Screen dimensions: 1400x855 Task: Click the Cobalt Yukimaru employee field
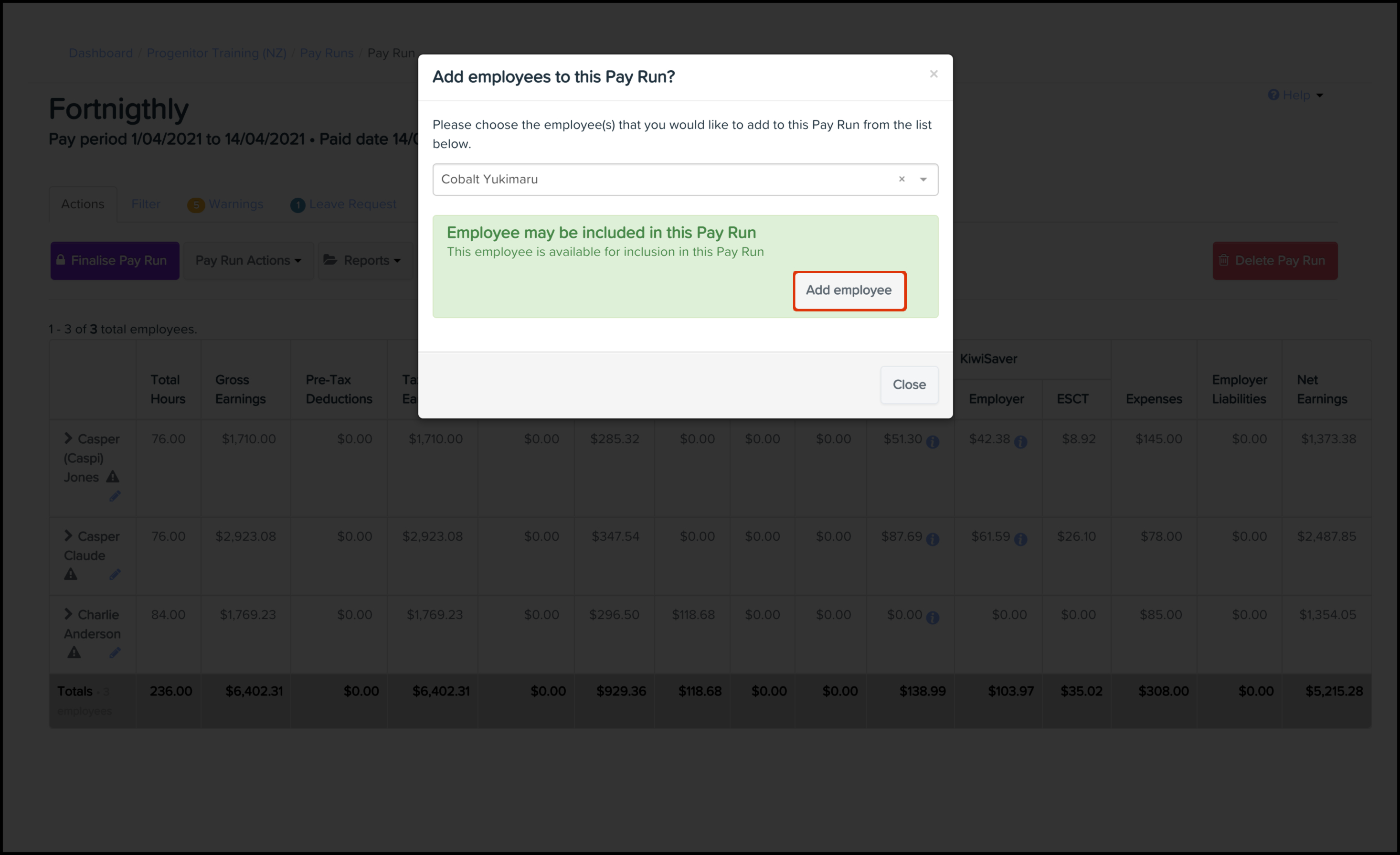pos(685,180)
